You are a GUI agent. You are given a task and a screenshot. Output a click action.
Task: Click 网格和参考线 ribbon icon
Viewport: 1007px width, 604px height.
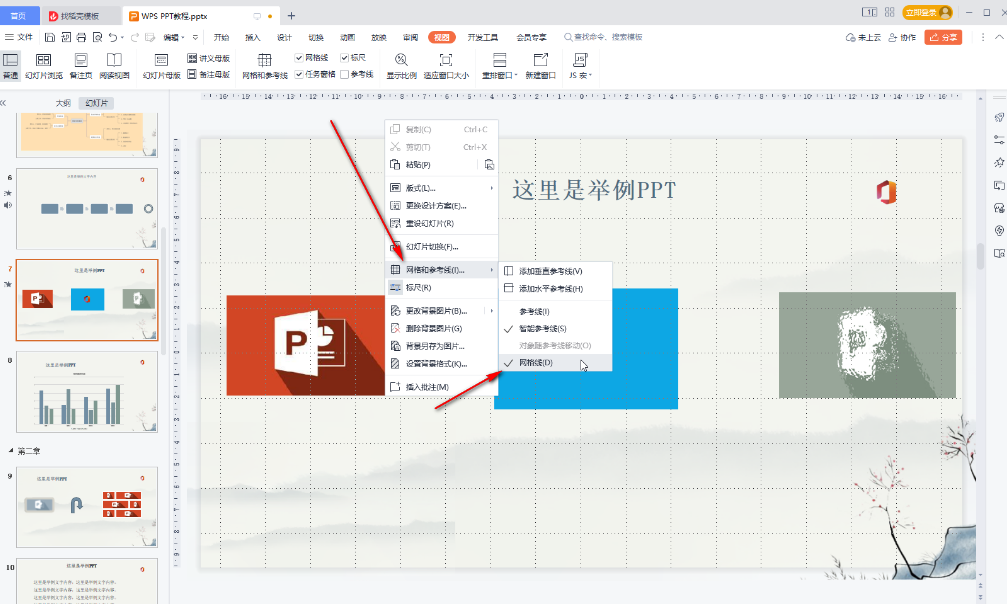click(265, 66)
